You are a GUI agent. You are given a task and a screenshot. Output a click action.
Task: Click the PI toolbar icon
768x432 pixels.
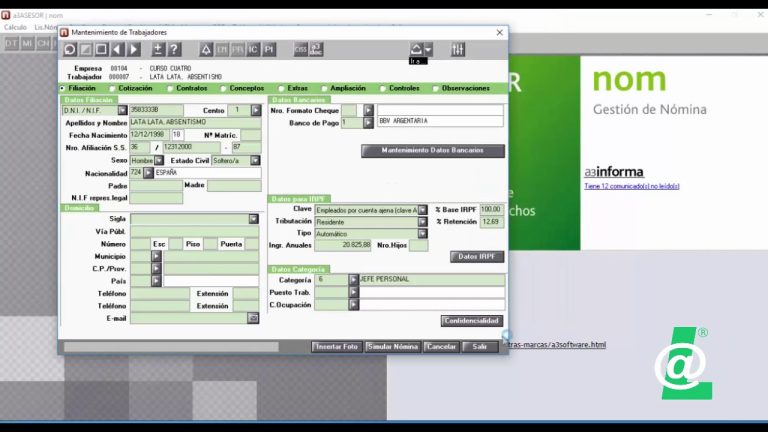(269, 49)
